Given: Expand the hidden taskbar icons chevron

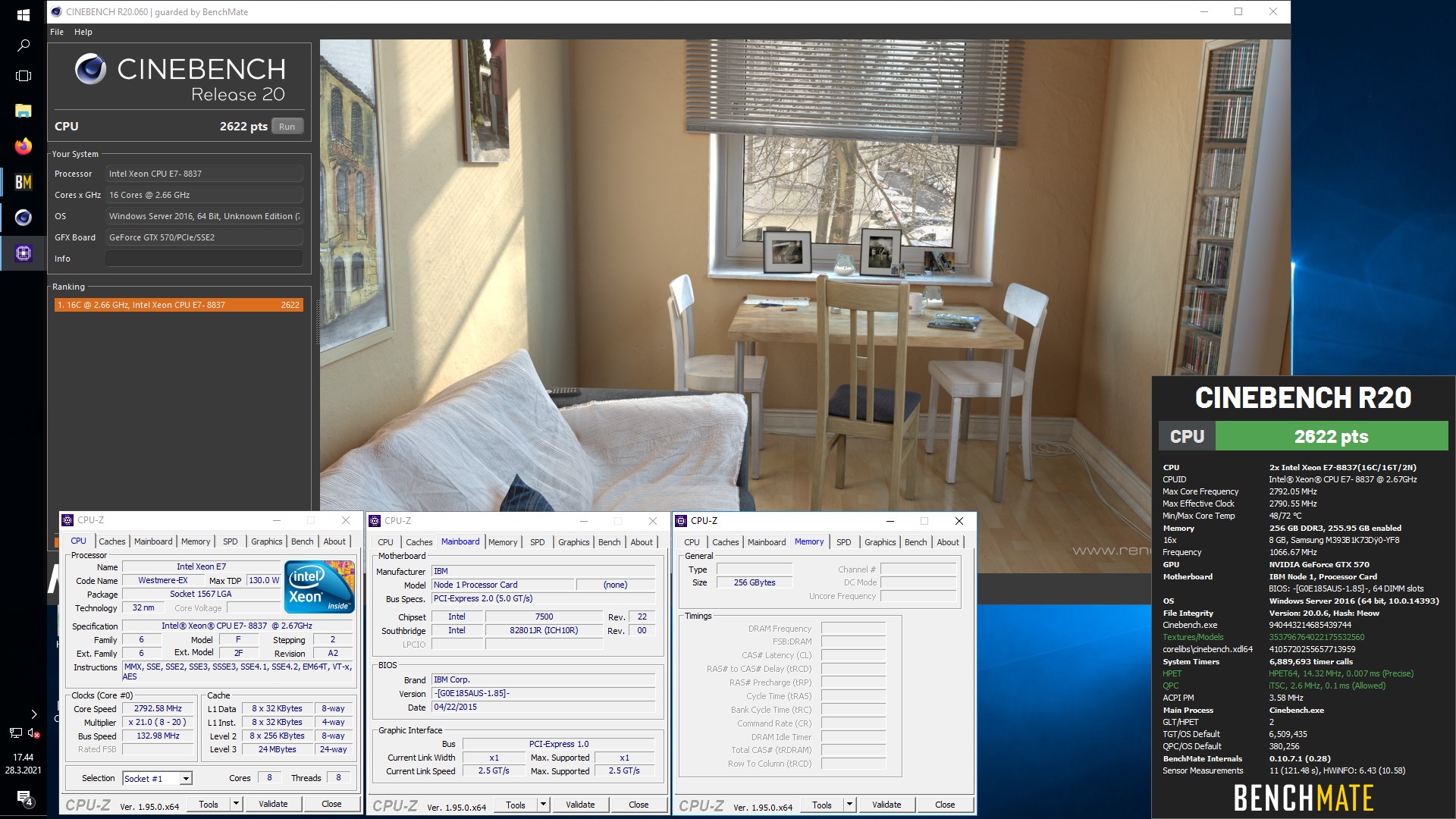Looking at the screenshot, I should [x=33, y=714].
